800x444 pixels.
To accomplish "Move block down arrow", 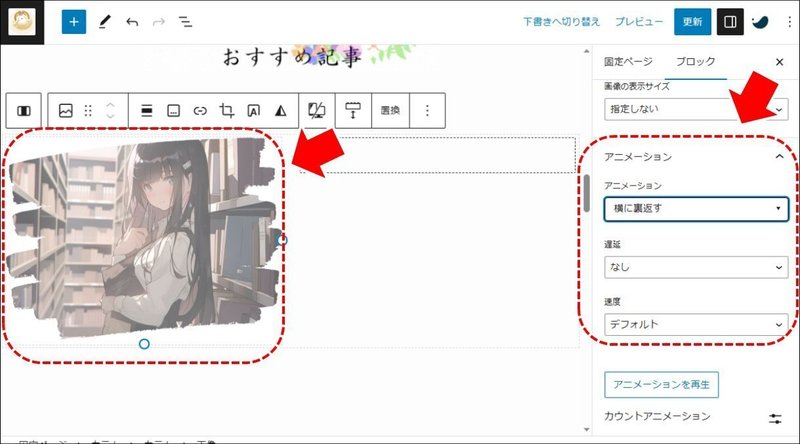I will pyautogui.click(x=111, y=117).
